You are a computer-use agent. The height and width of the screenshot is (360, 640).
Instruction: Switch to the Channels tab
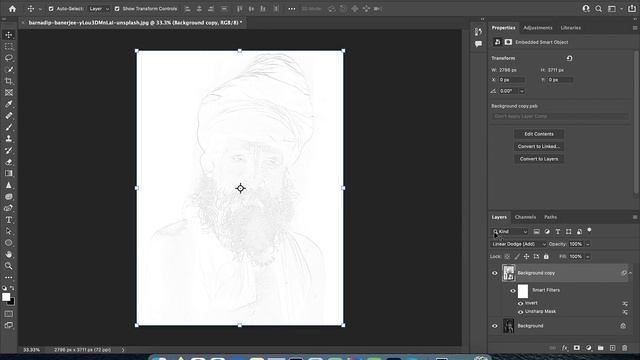(x=525, y=217)
